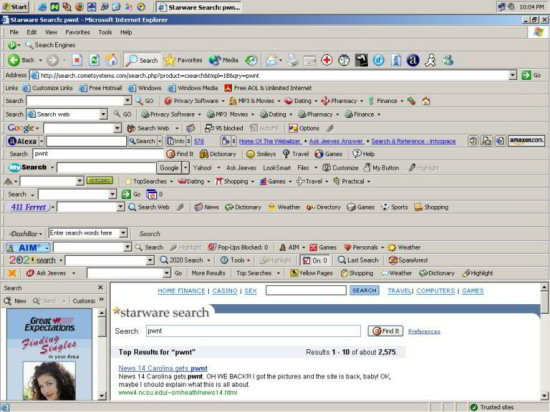The width and height of the screenshot is (550, 412).
Task: Click the starware search box containing pwnt
Action: [253, 331]
